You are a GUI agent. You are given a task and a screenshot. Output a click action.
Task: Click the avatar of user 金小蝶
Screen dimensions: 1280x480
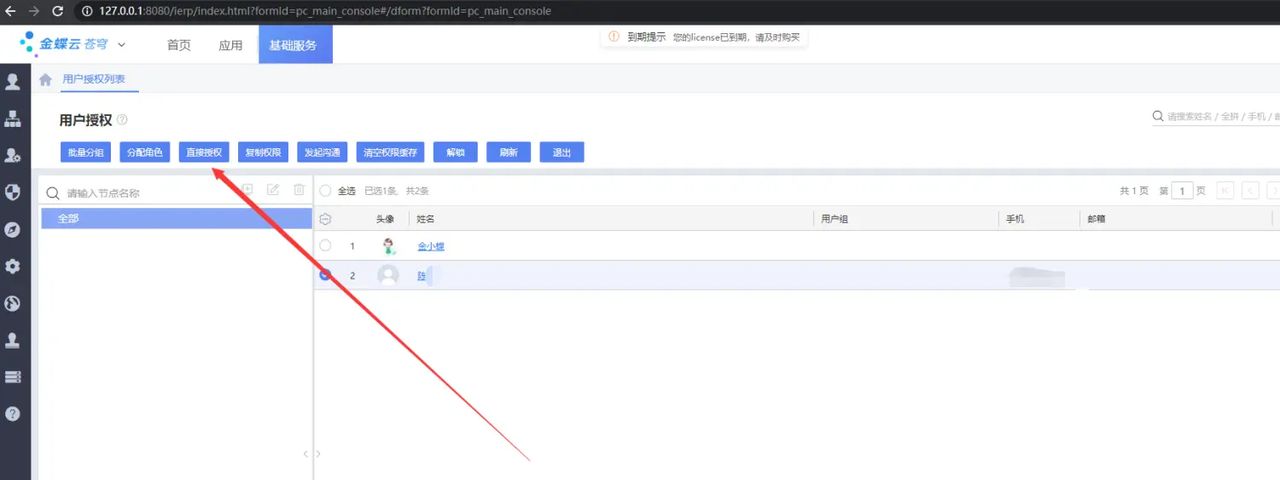388,246
